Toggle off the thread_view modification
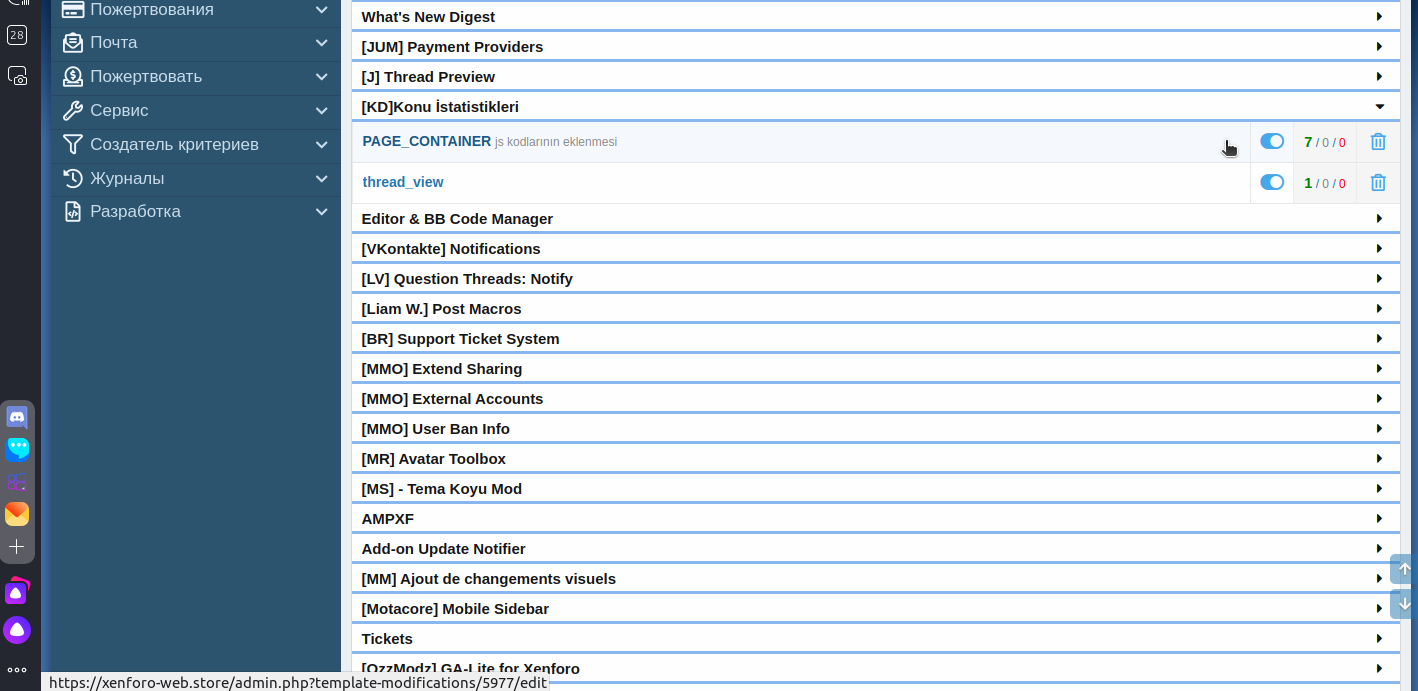 pos(1271,182)
